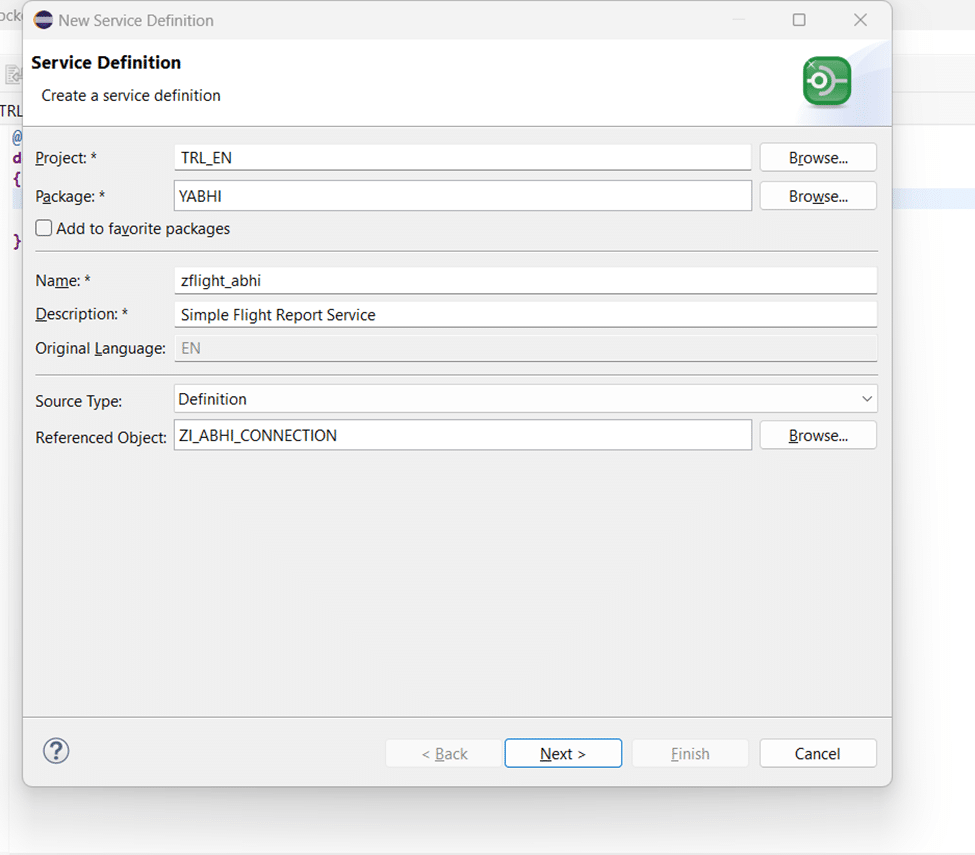Screen dimensions: 975x855
Task: Click the Referenced Object field ZI_ABHI_CONNECTION
Action: tap(462, 435)
